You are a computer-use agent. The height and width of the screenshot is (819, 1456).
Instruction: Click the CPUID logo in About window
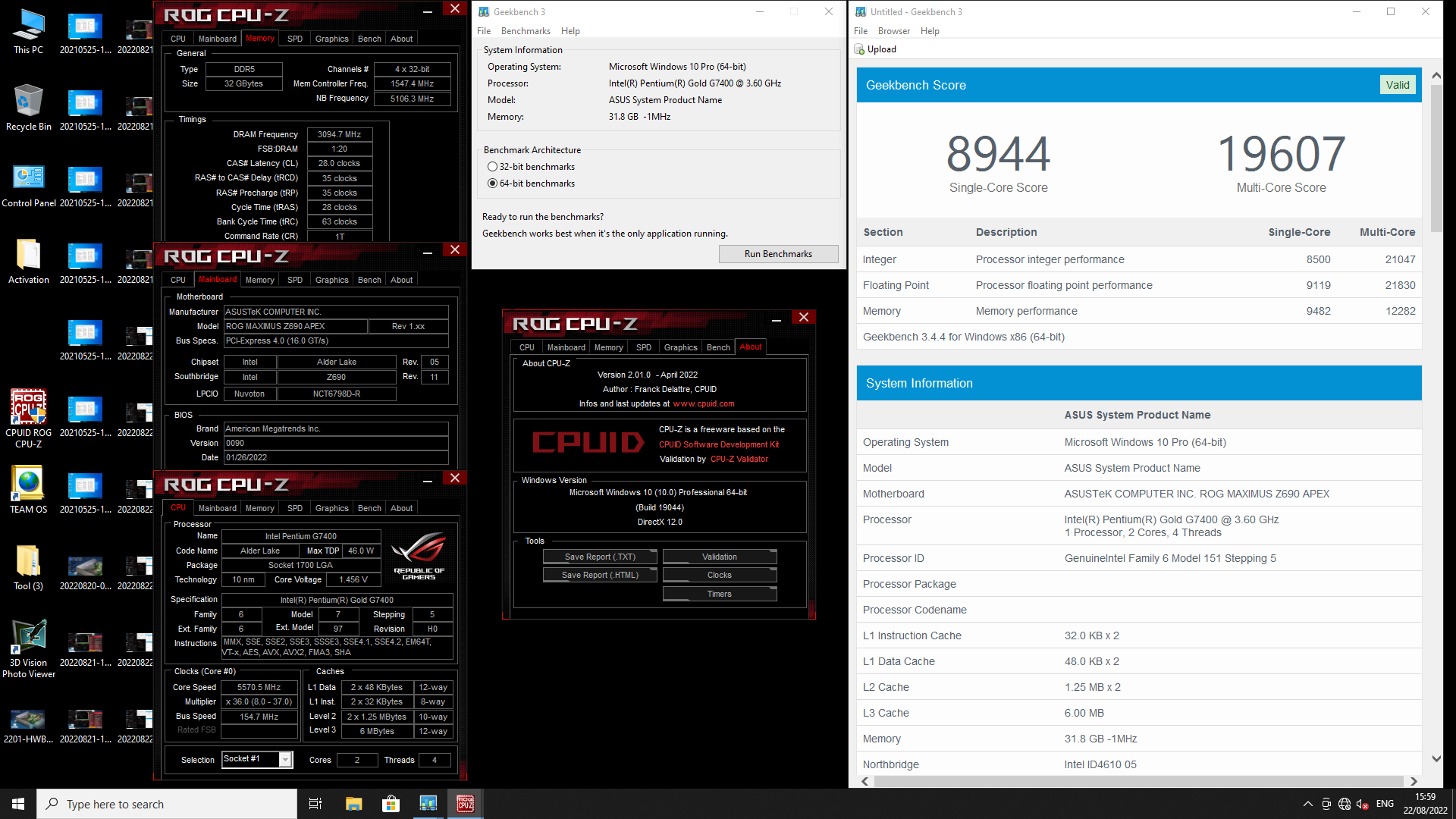588,443
